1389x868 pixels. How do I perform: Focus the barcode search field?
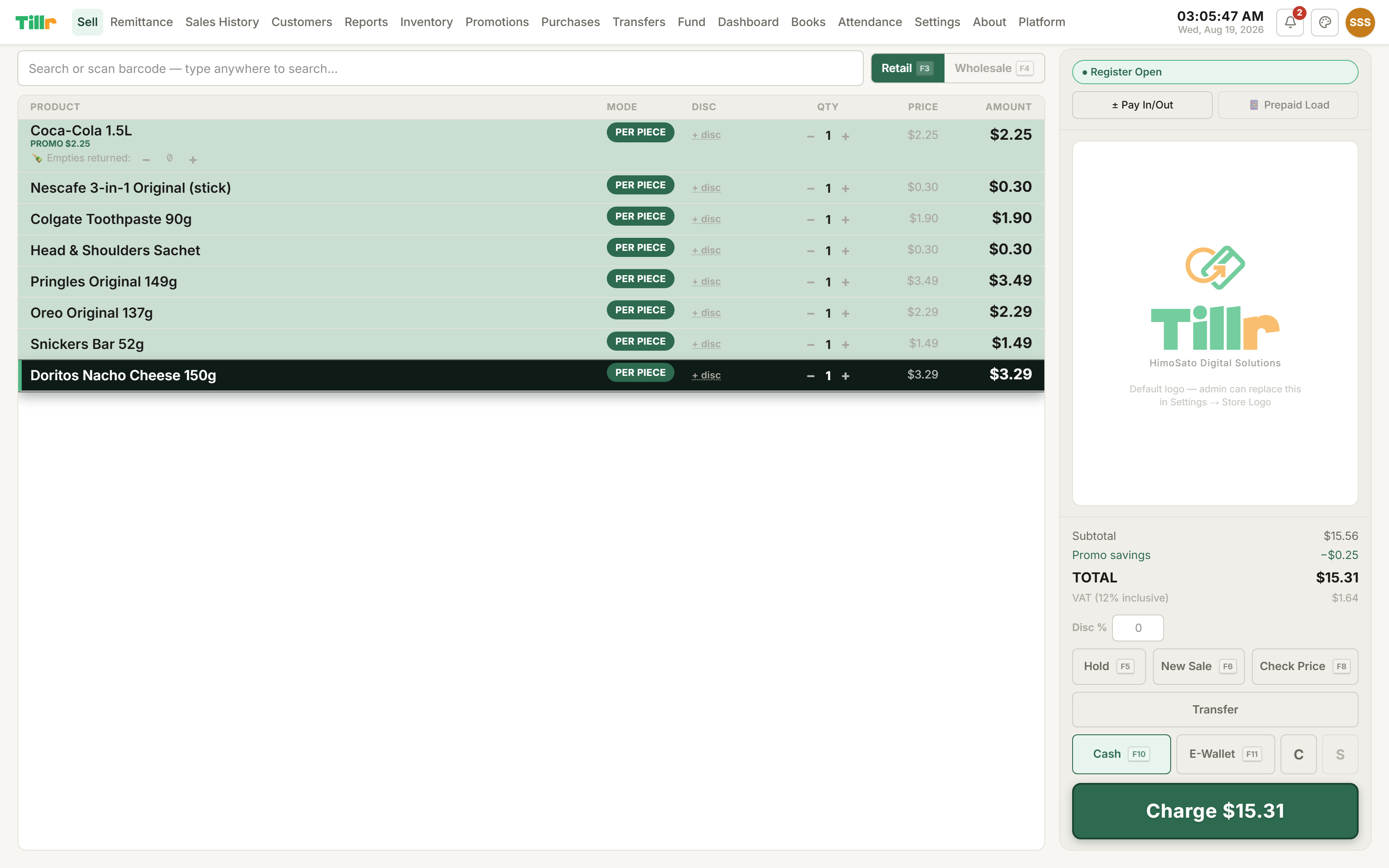440,68
